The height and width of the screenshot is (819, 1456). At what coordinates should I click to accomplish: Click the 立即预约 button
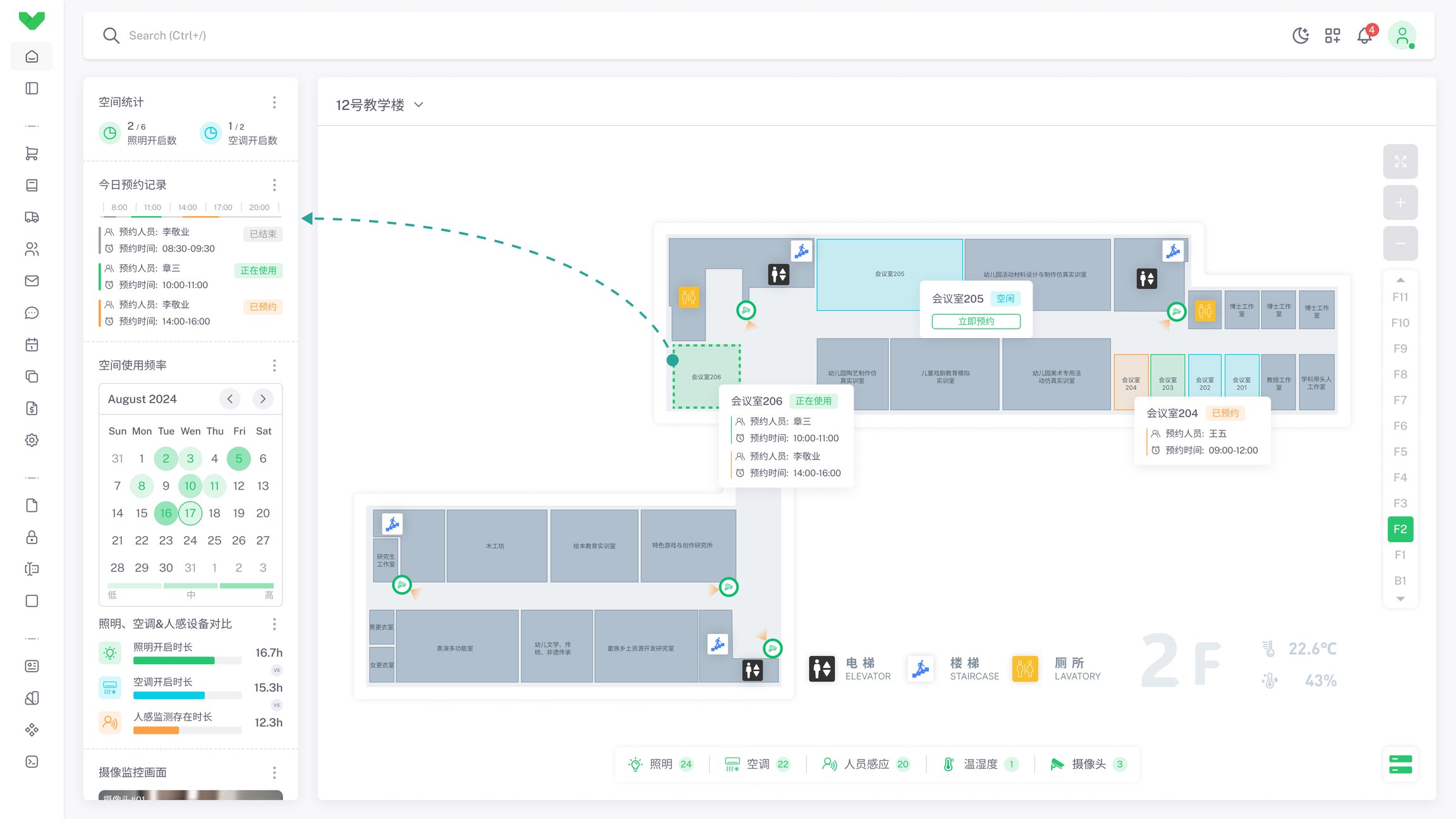976,321
